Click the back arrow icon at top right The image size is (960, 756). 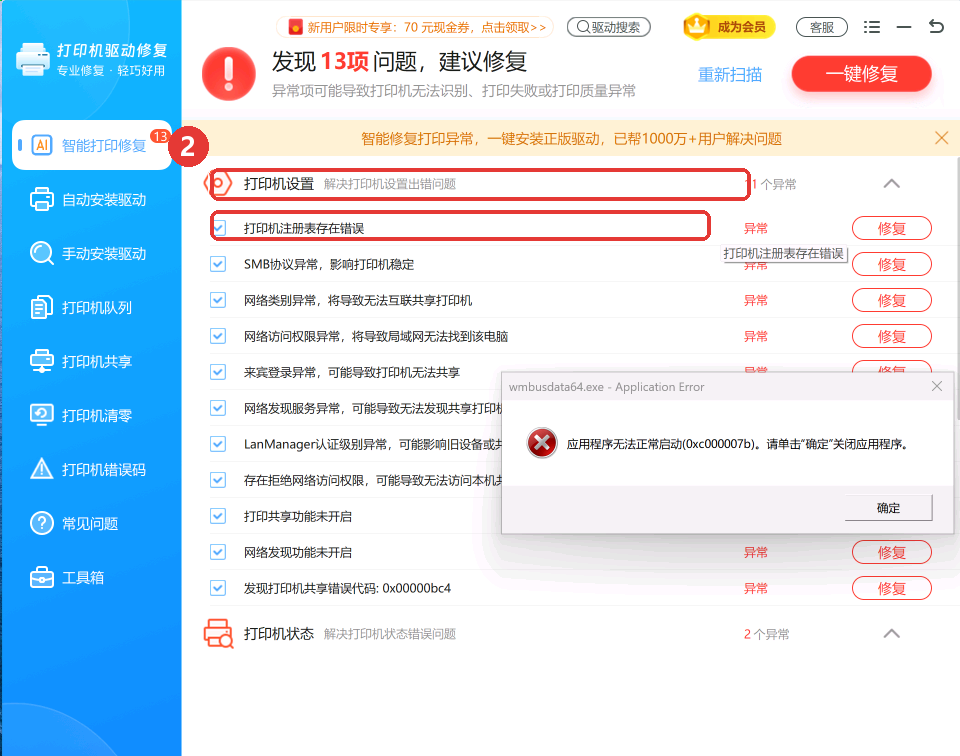point(936,26)
